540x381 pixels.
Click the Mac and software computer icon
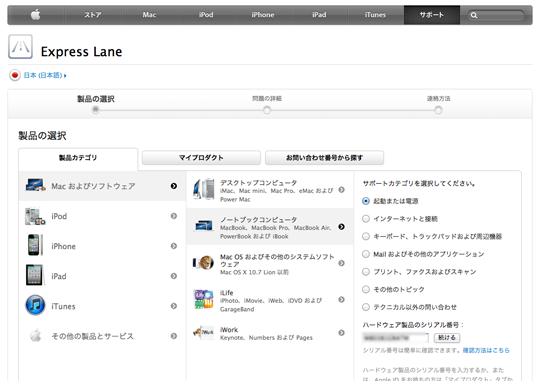[x=35, y=185]
